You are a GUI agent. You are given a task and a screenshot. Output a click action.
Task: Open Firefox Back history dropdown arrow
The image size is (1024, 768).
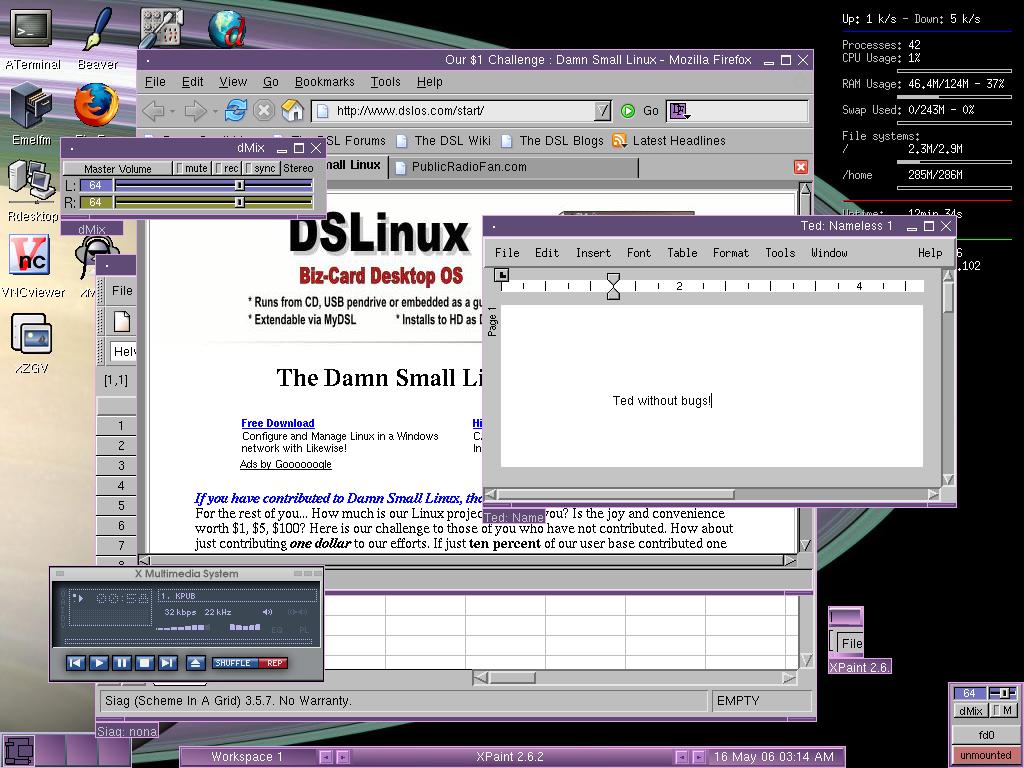pos(172,111)
